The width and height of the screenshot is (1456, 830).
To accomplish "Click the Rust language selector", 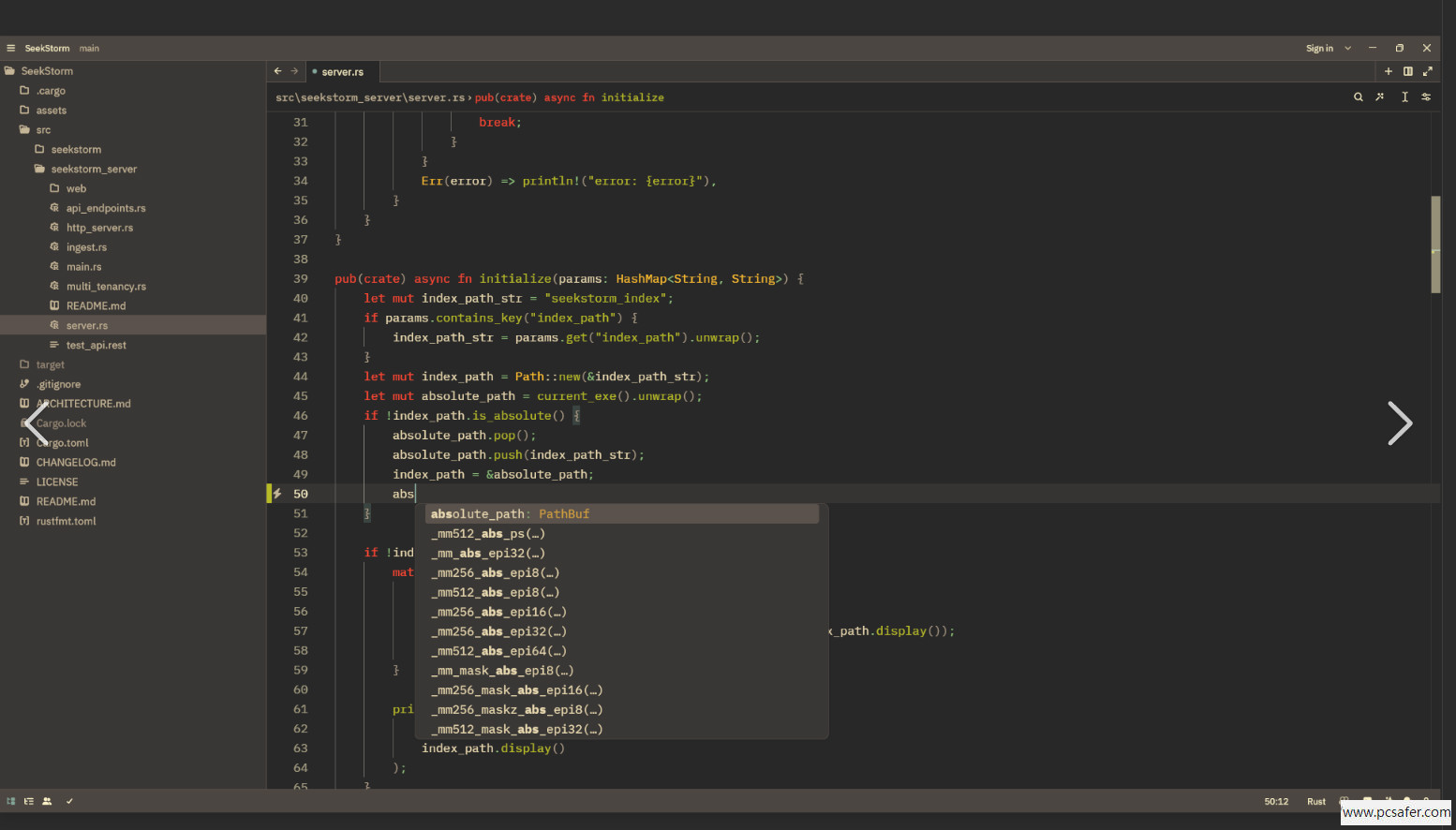I will 1316,801.
